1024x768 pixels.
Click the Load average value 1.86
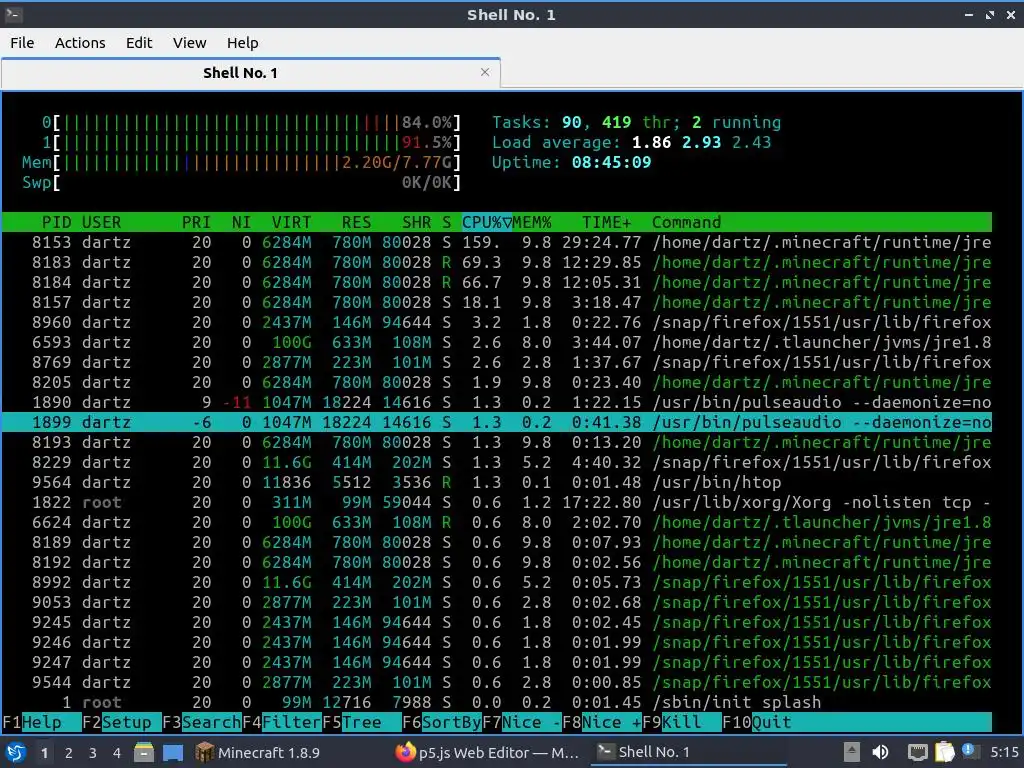coord(652,142)
